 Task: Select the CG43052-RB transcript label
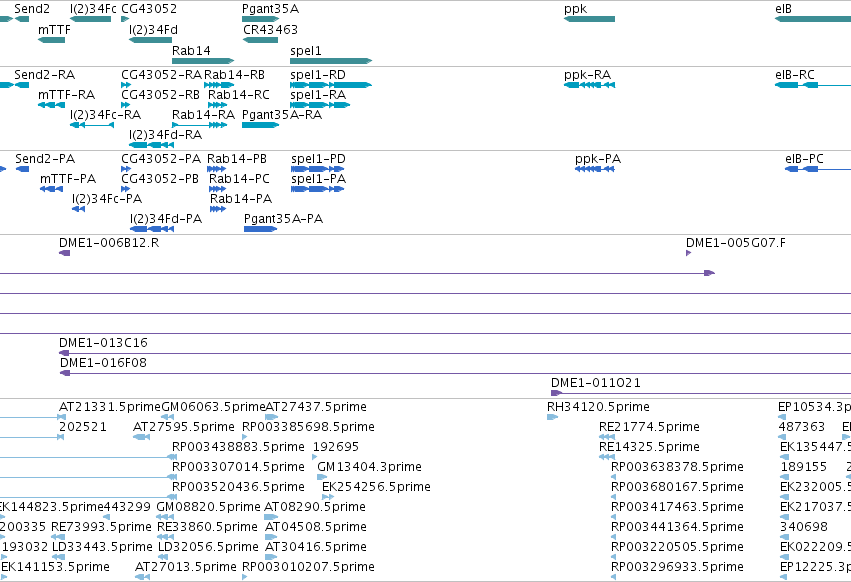coord(161,95)
